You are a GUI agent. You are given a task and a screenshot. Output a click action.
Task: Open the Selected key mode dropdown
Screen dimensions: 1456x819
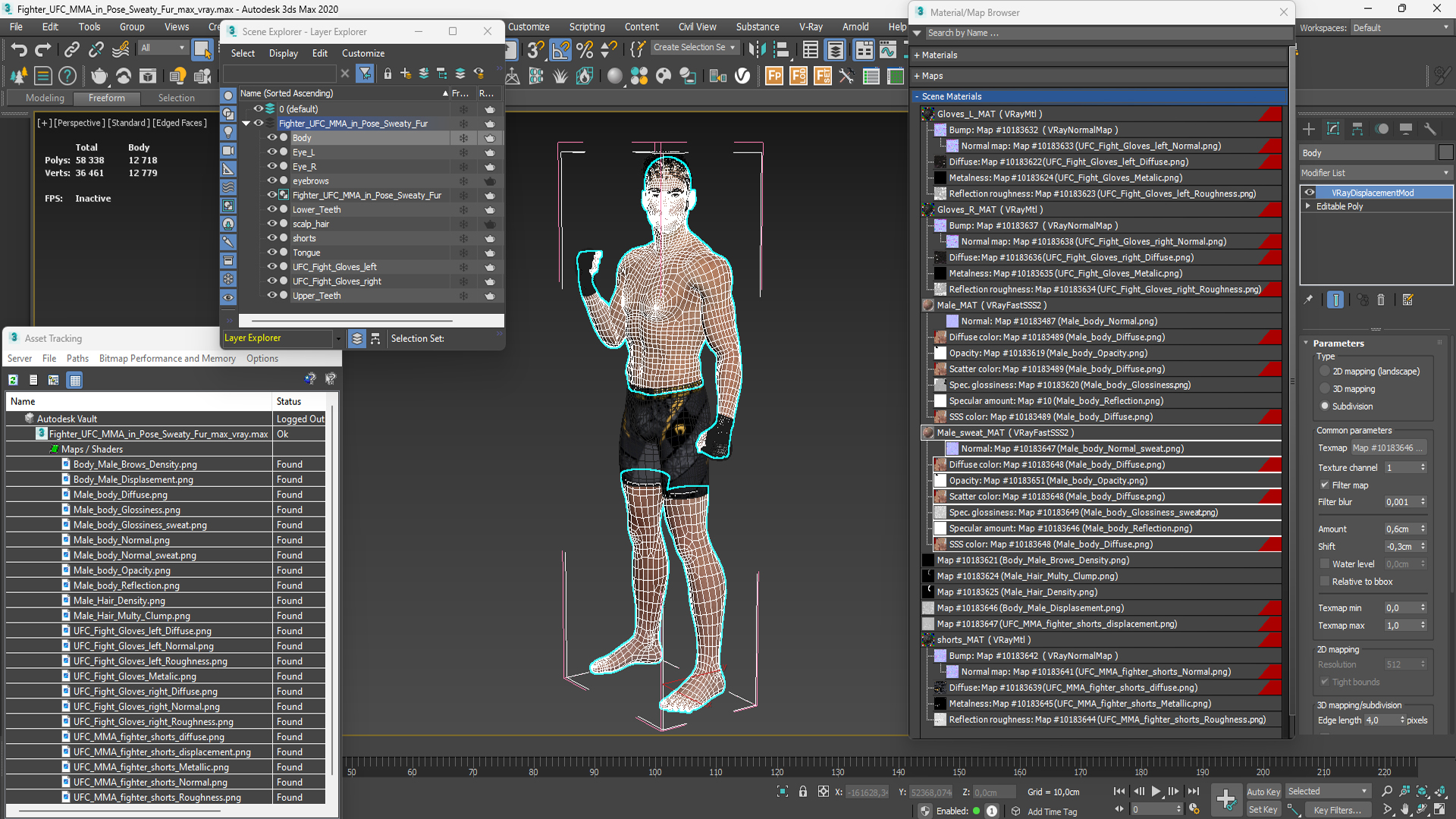pyautogui.click(x=1328, y=791)
